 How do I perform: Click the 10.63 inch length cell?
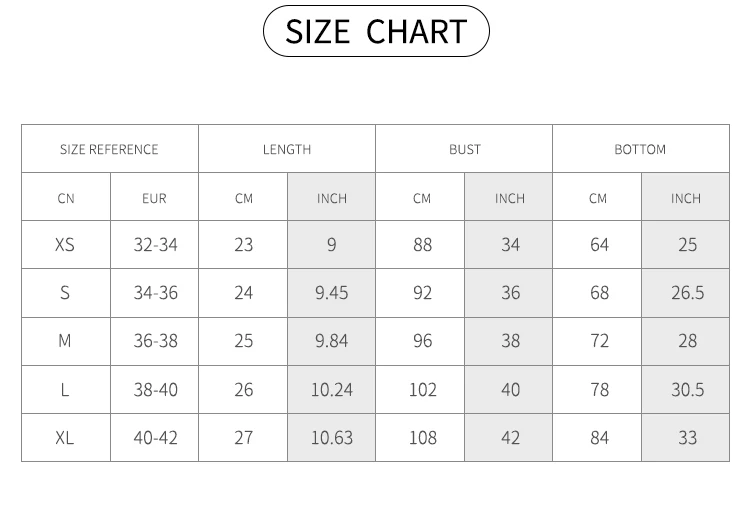coord(331,438)
